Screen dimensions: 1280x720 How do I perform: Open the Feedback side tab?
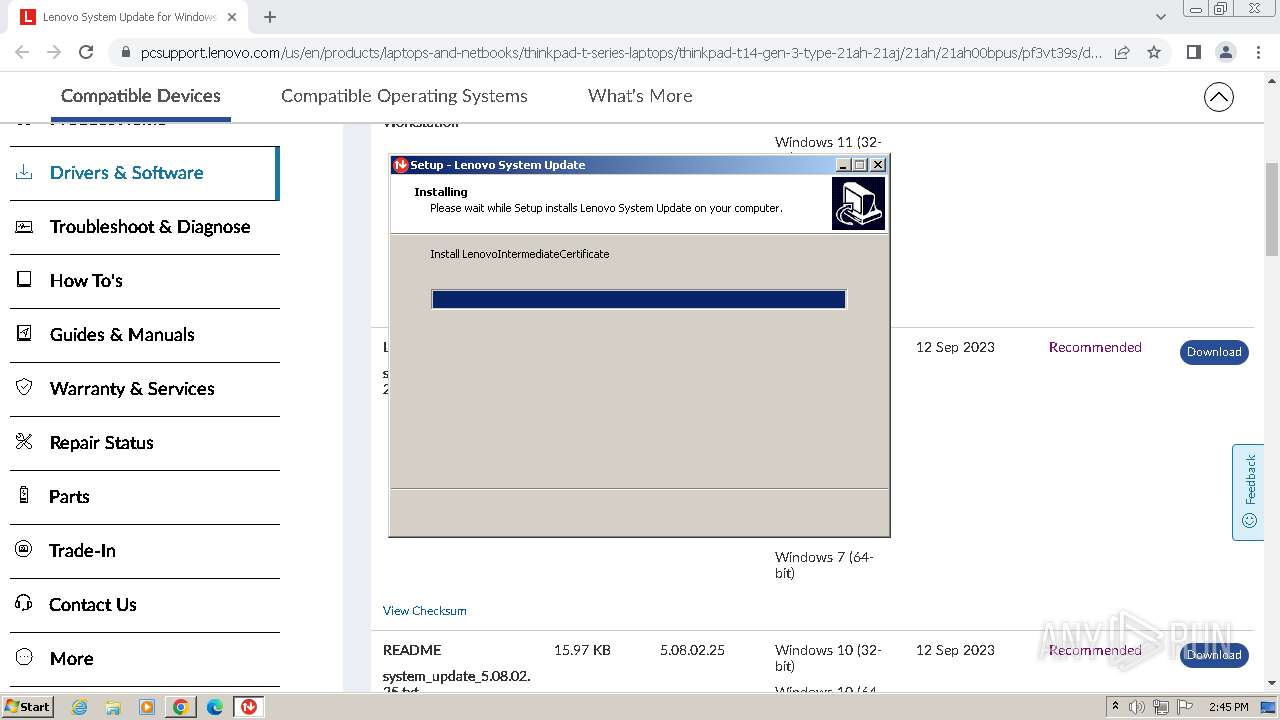(x=1248, y=492)
